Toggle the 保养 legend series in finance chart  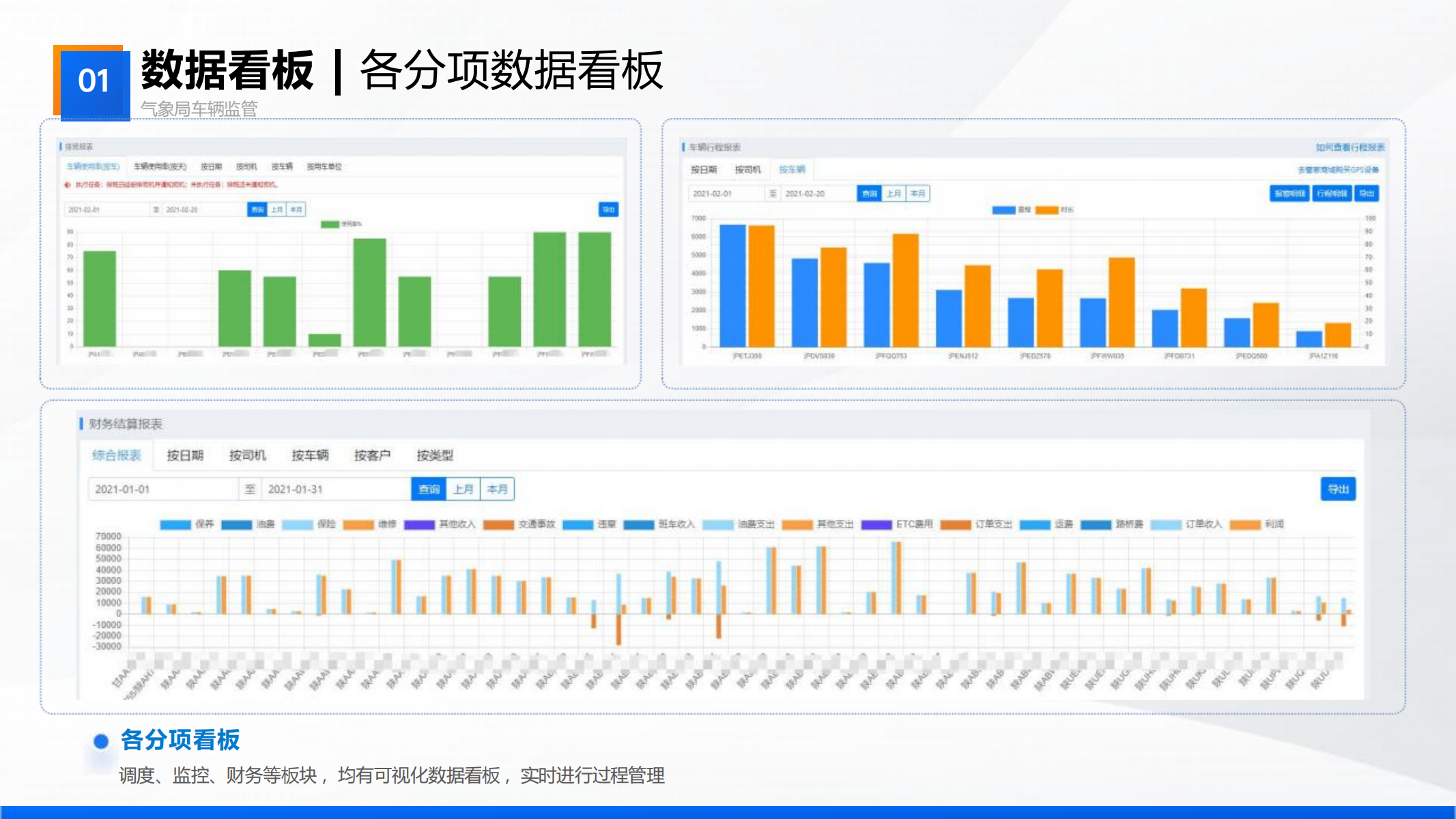pos(175,524)
